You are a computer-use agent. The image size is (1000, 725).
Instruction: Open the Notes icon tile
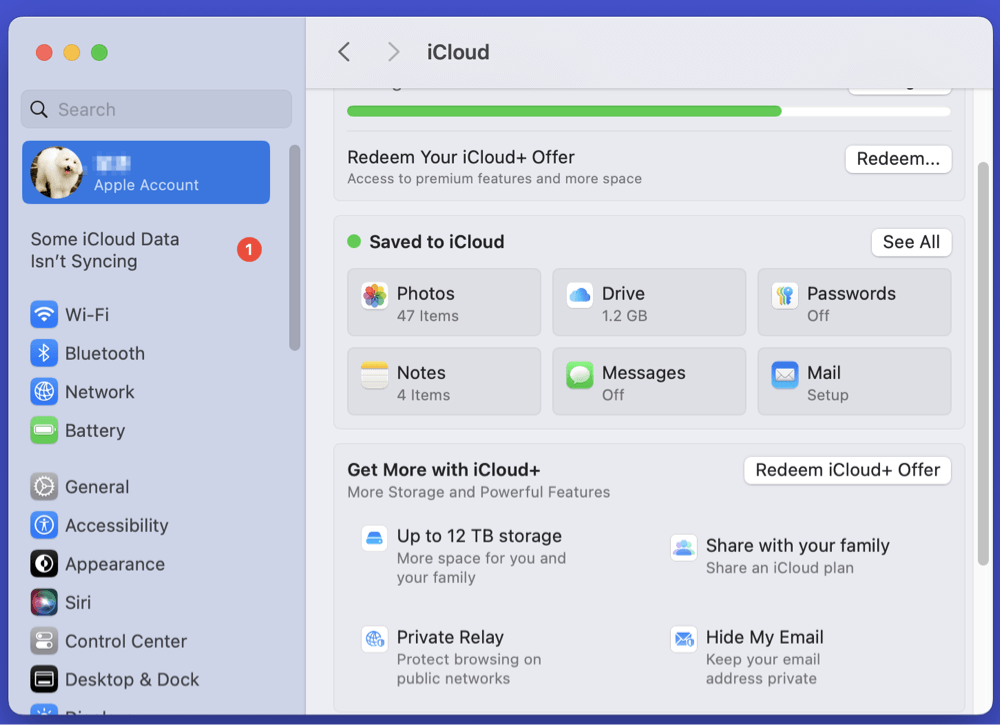click(375, 375)
